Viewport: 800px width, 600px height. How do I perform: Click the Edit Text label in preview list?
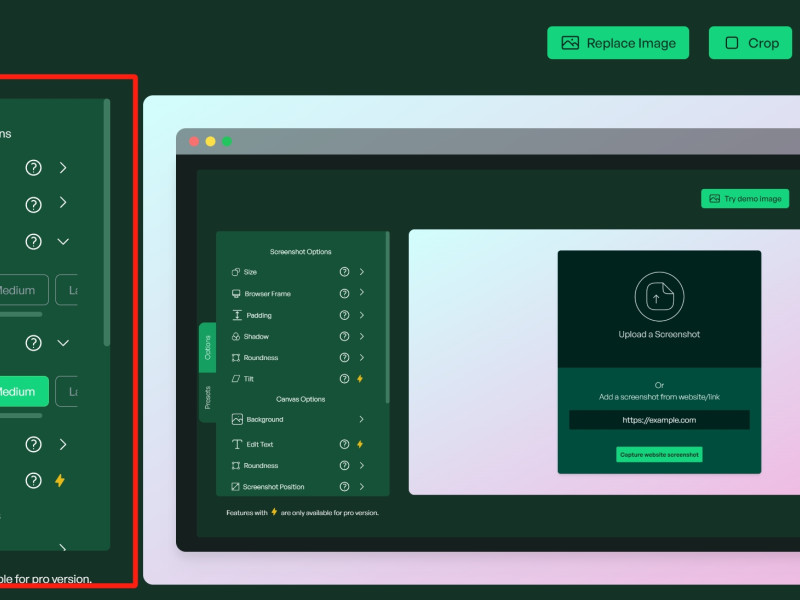[x=260, y=444]
